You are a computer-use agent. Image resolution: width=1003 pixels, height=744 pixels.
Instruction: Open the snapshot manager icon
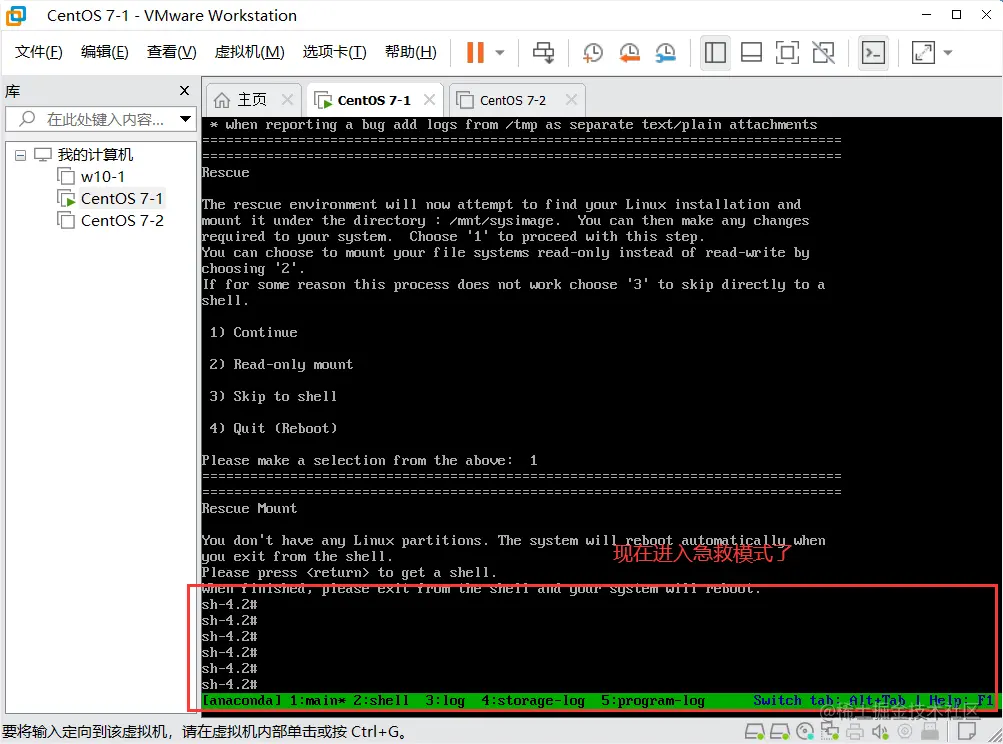tap(665, 52)
